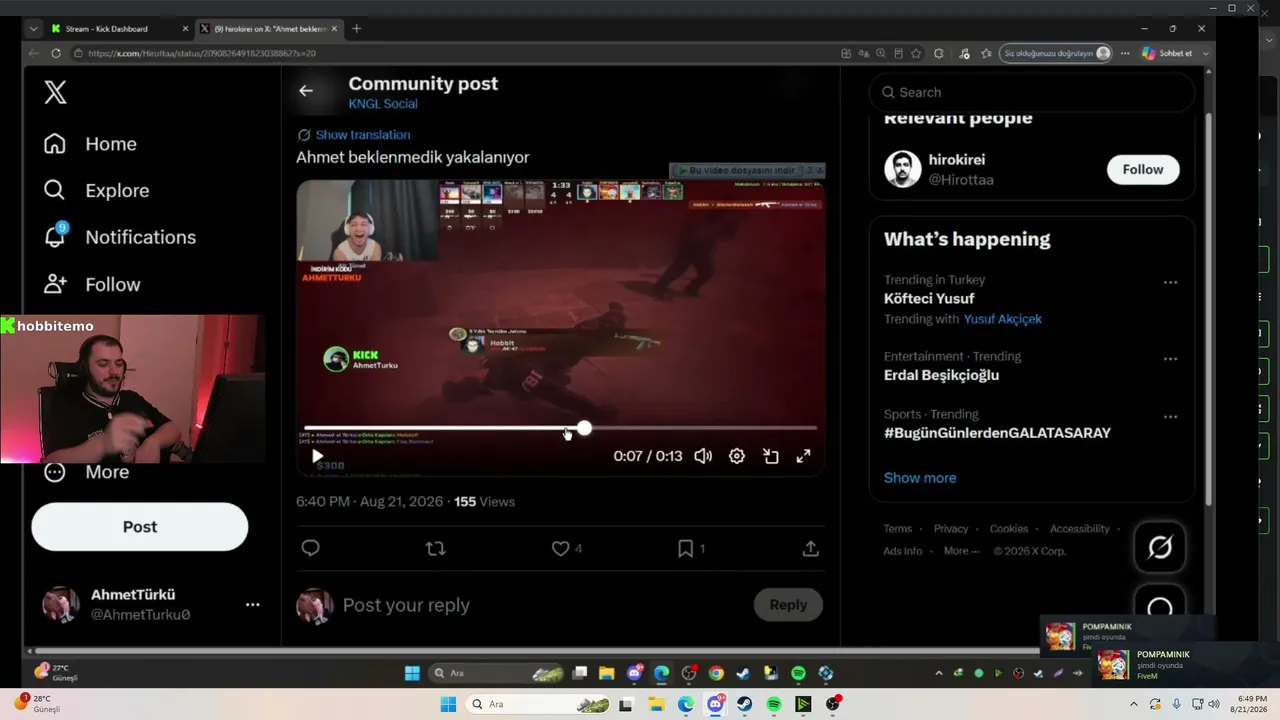Screen dimensions: 1280x720
Task: Click the Grok icon next to Show translation
Action: point(304,135)
